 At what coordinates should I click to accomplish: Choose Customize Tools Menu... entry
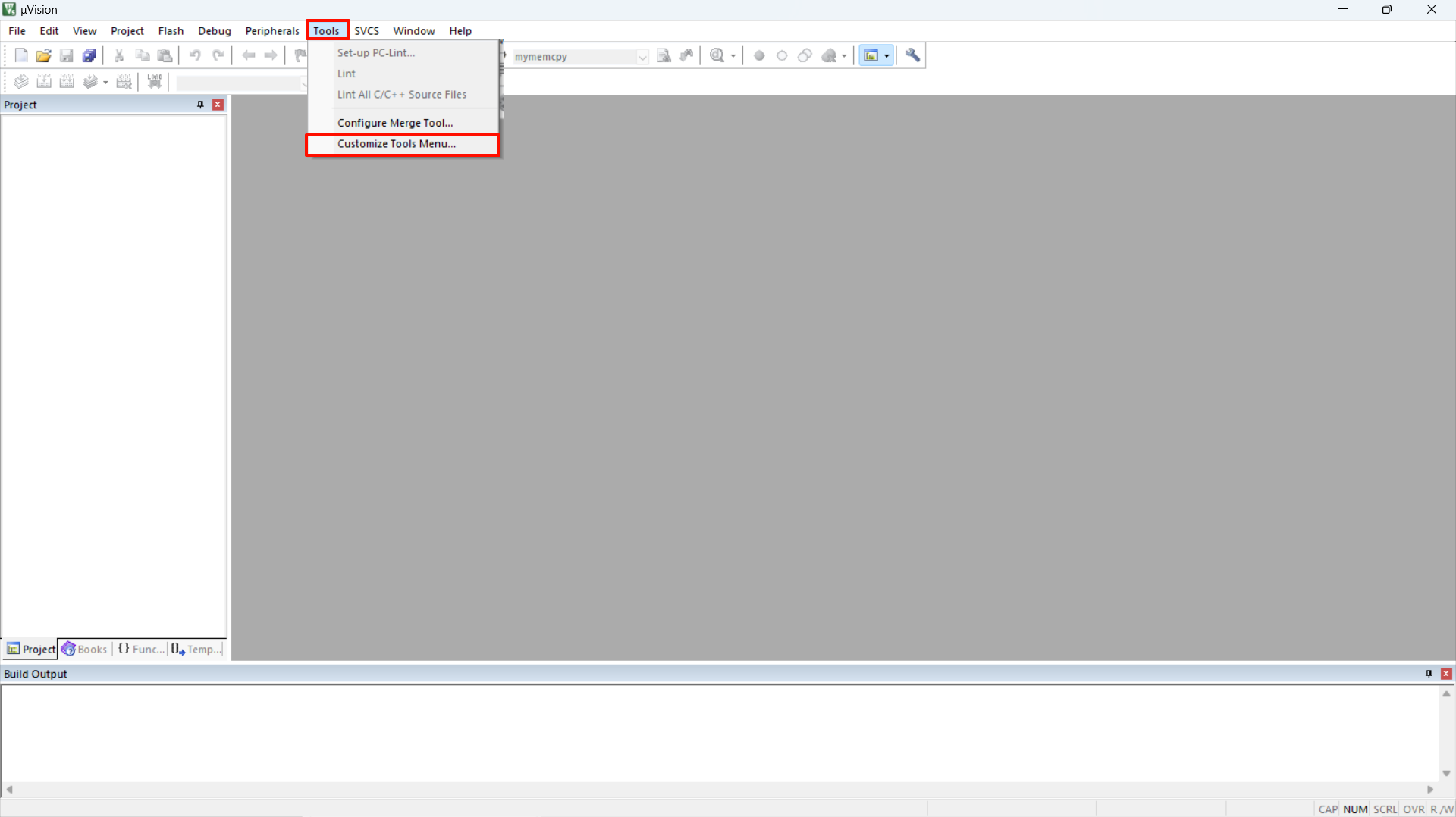pos(403,144)
